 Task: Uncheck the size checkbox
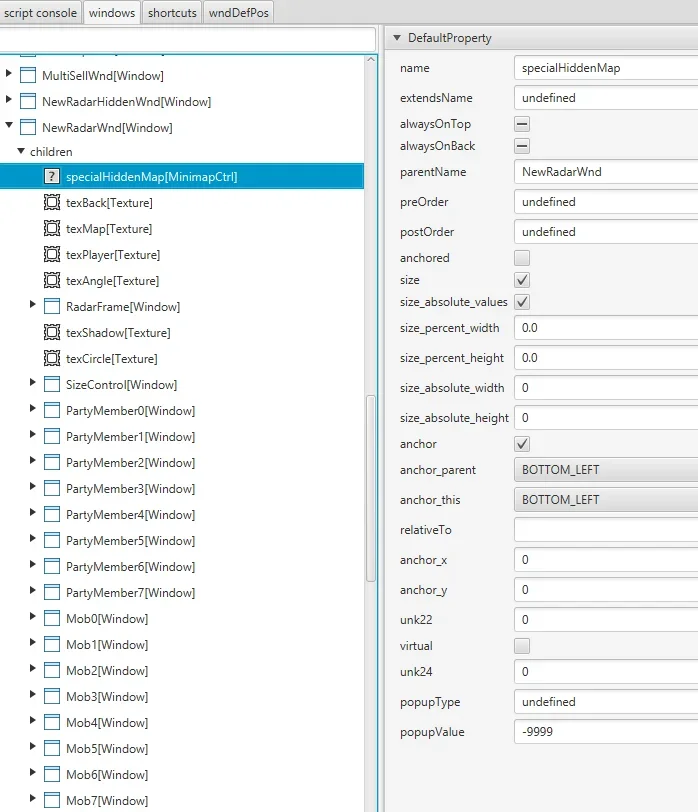pos(522,280)
